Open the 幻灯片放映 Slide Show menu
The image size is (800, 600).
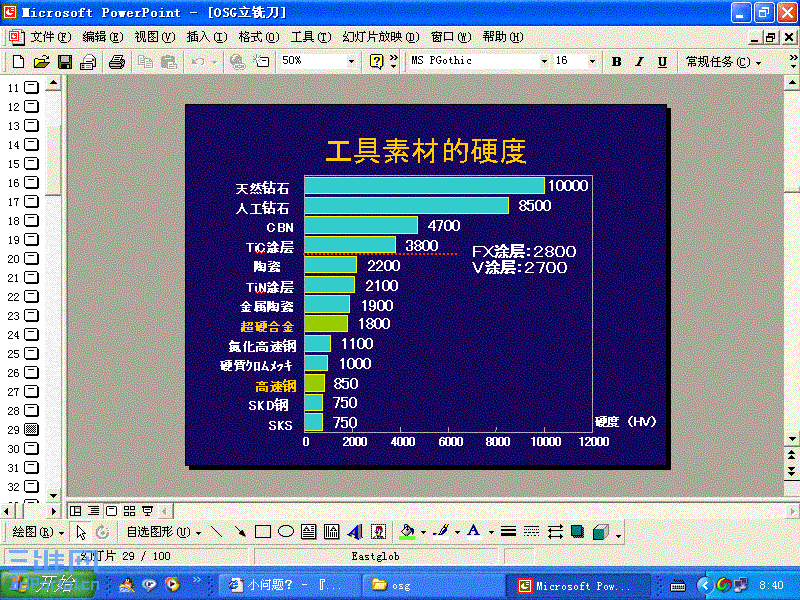(x=381, y=37)
